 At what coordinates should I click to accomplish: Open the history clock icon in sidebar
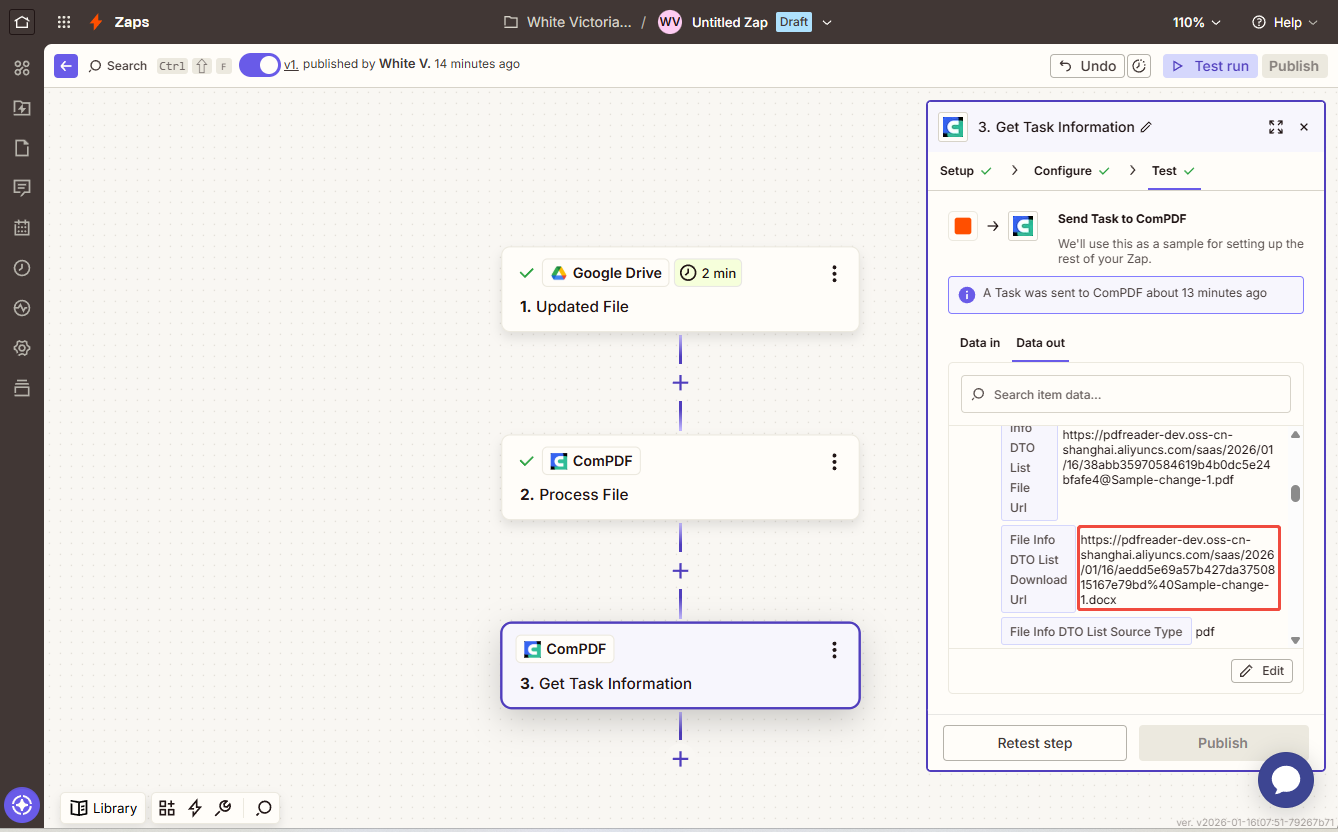[x=22, y=267]
